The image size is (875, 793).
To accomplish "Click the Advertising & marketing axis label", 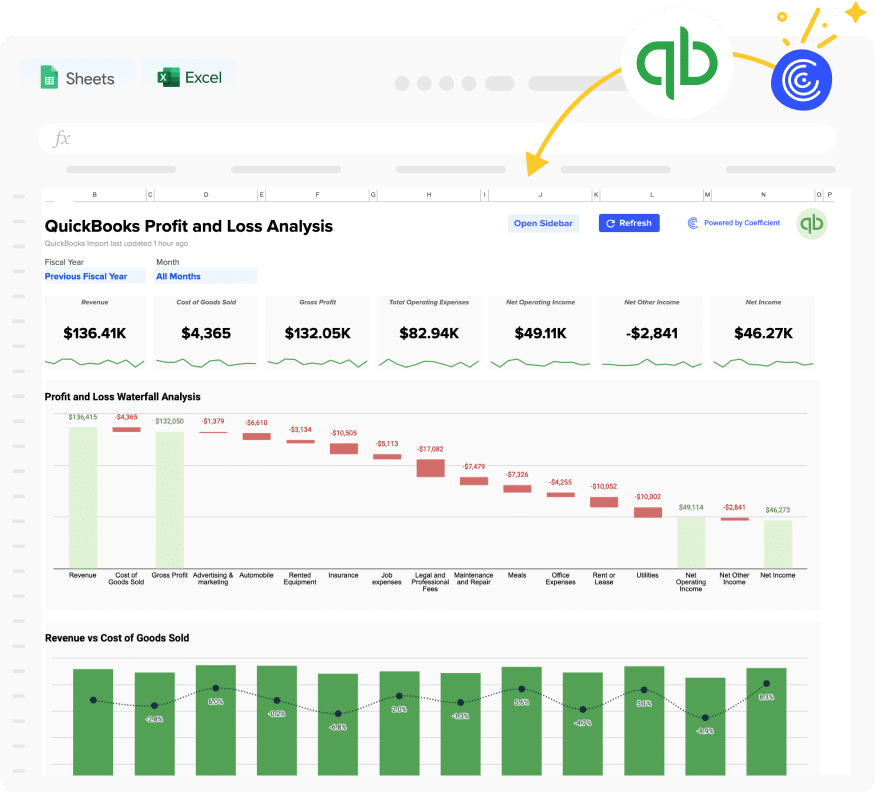I will pos(213,579).
